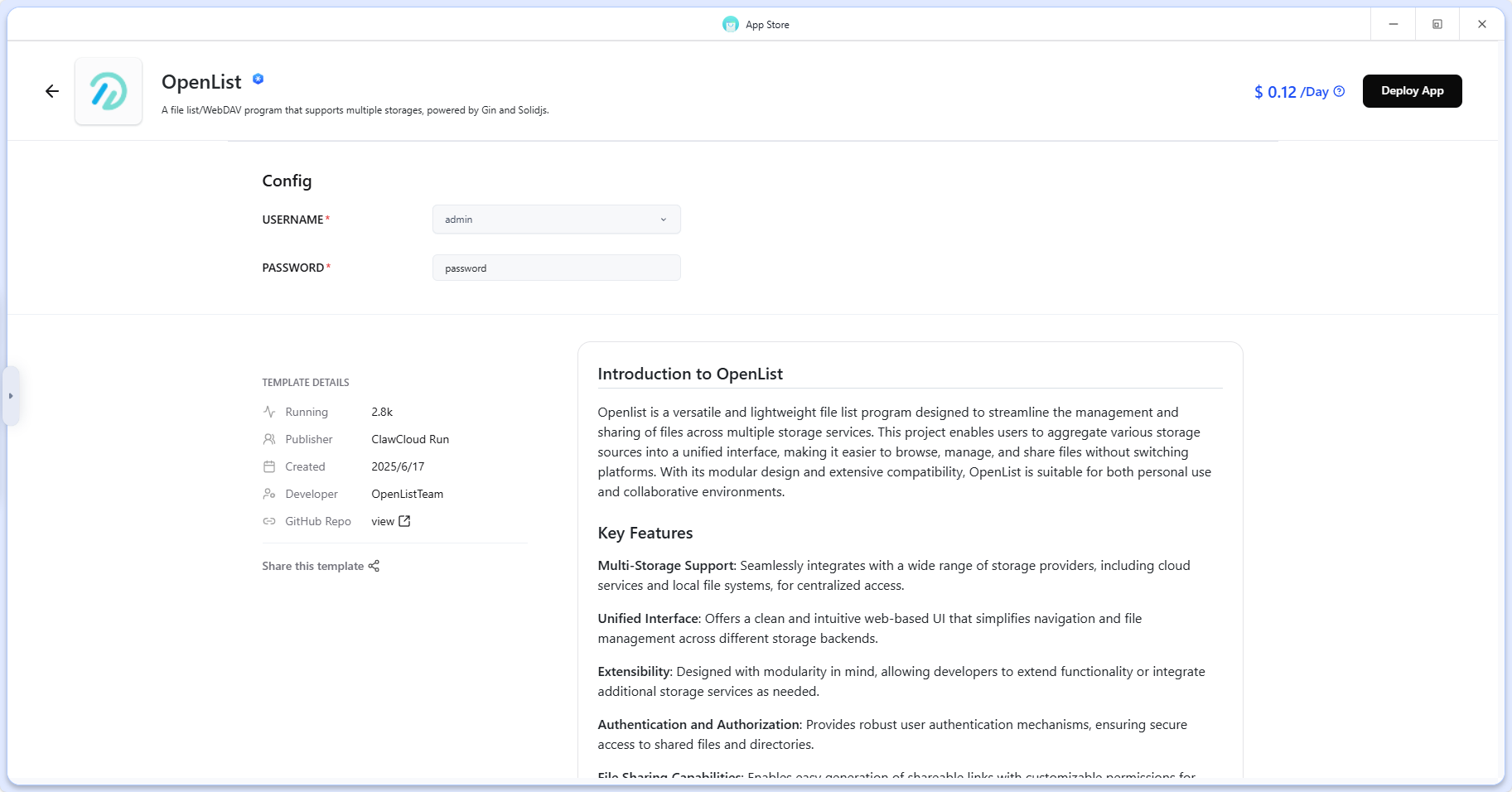
Task: Close the App Store window
Action: (x=1482, y=24)
